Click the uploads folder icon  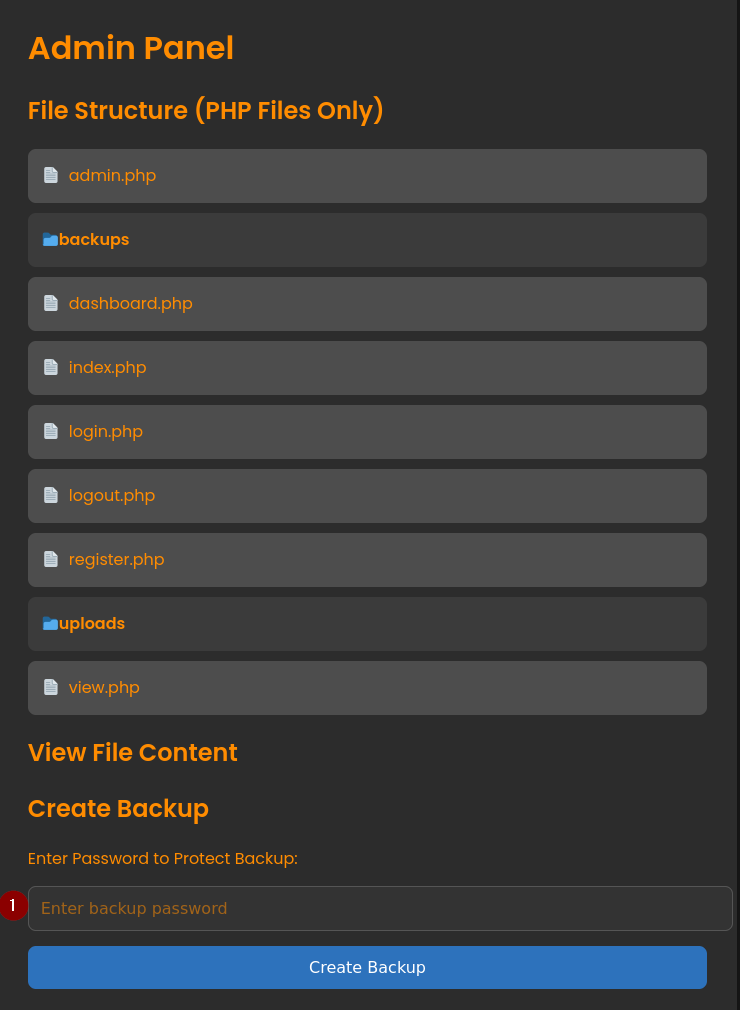(x=50, y=624)
